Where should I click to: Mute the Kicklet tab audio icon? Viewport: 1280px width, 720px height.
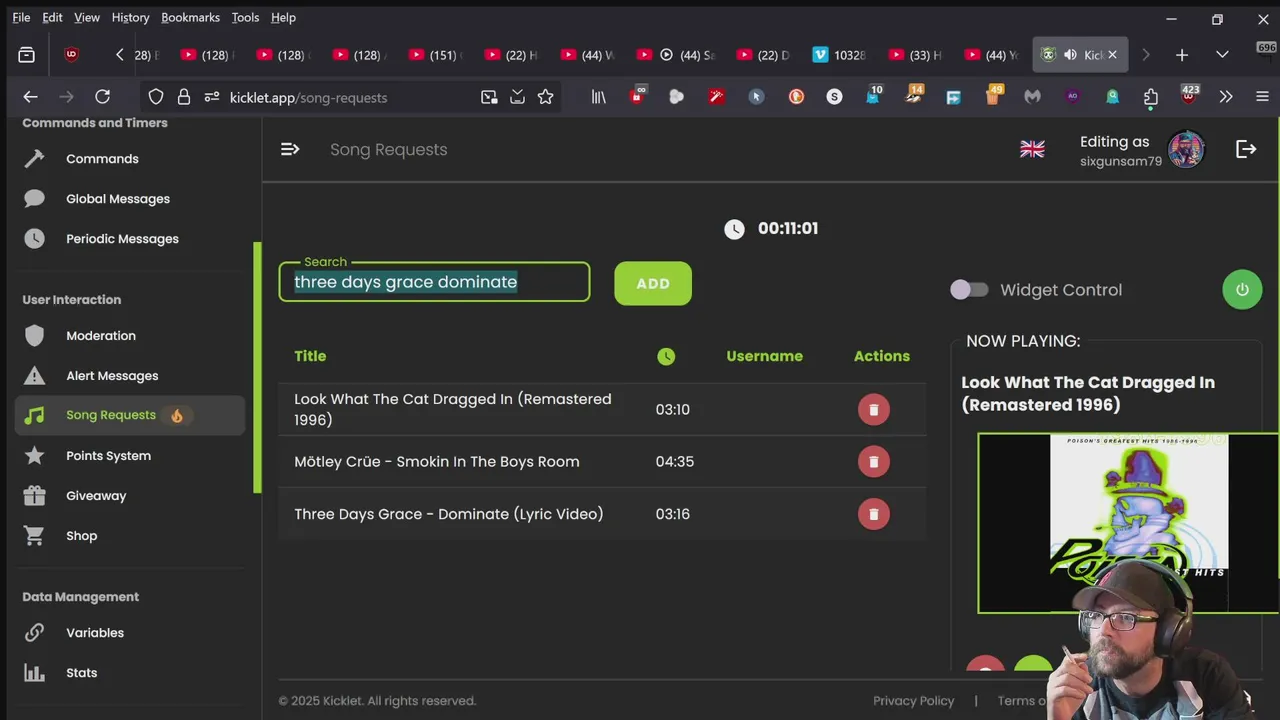(1070, 55)
